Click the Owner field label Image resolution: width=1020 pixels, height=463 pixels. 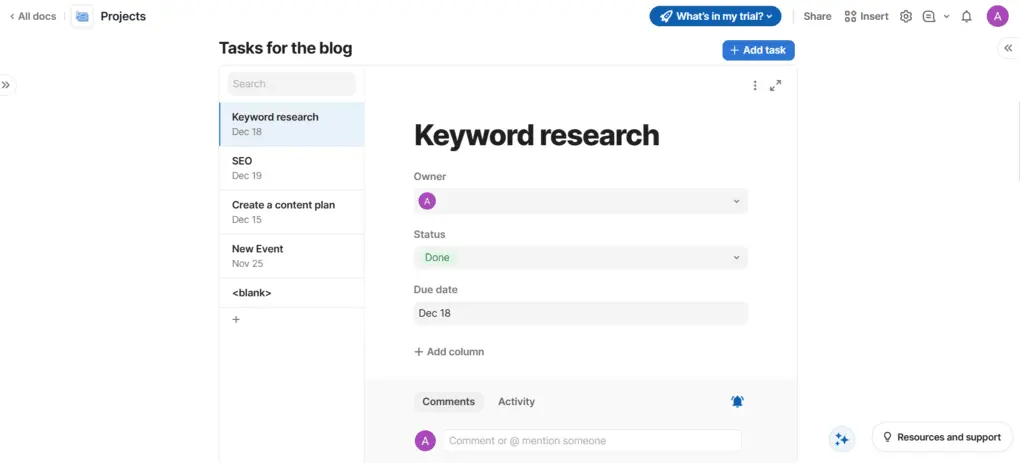(430, 176)
